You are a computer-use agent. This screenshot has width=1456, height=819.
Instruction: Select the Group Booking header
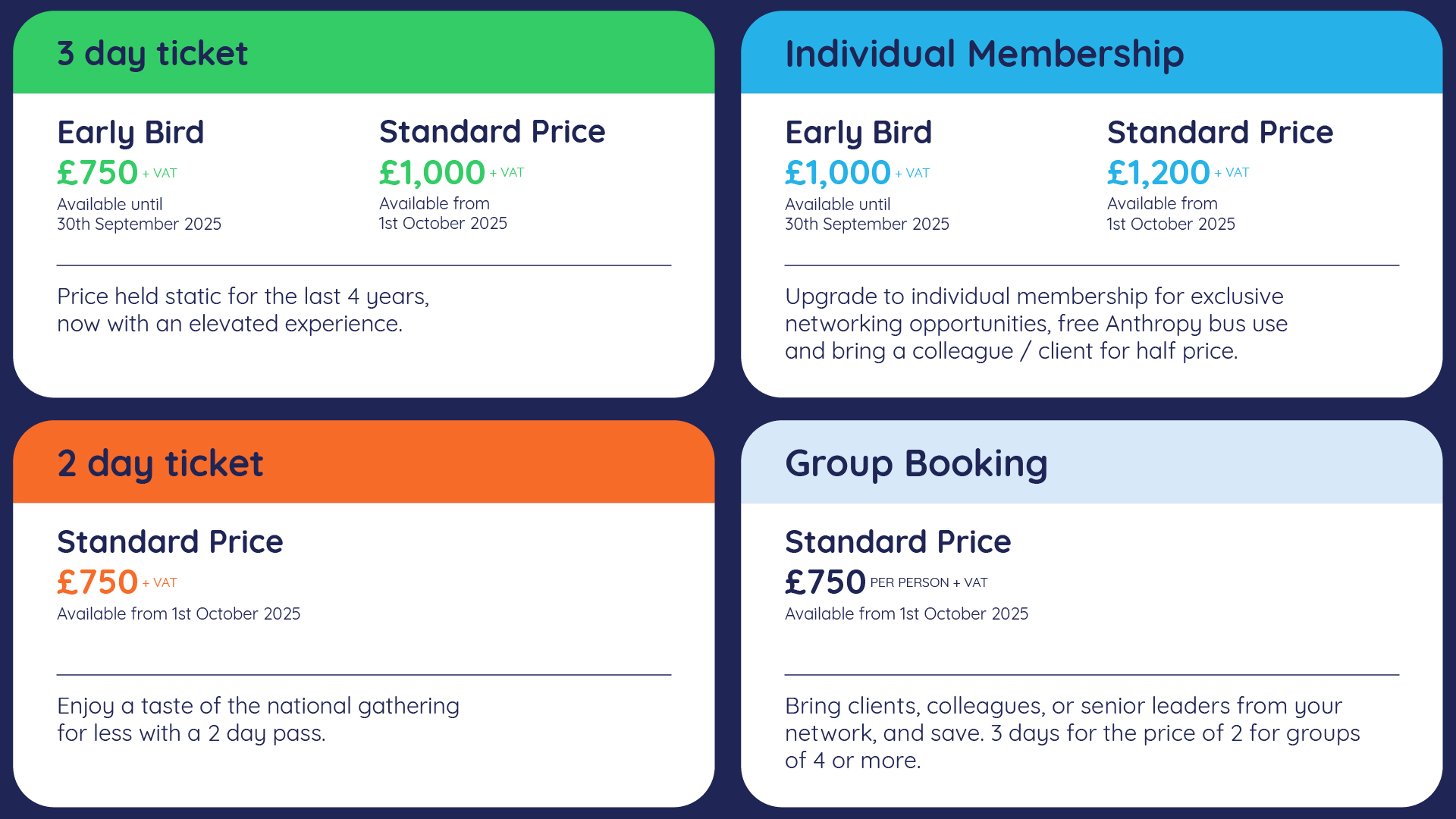tap(1092, 462)
